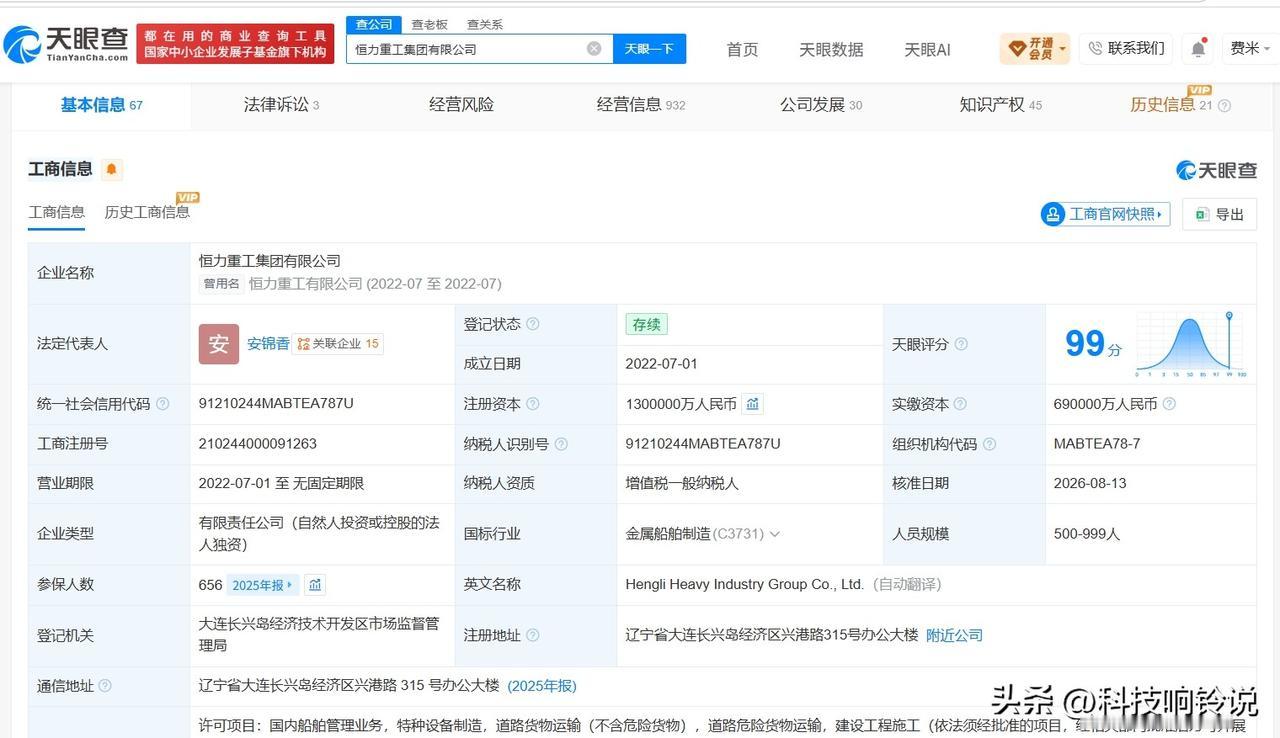Screen dimensions: 1280x738
Task: Switch to the 历史工商信息 sub-tab
Action: click(147, 212)
